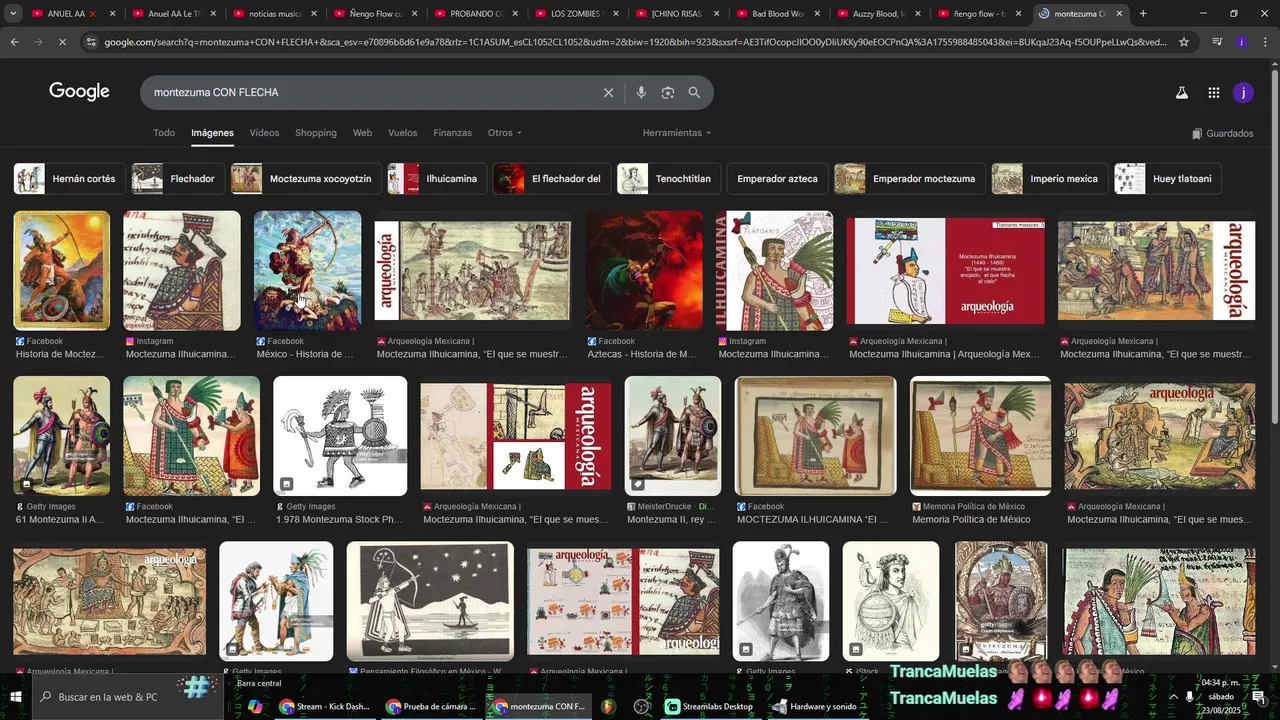The image size is (1280, 720).
Task: Open the Google apps grid
Action: click(x=1213, y=92)
